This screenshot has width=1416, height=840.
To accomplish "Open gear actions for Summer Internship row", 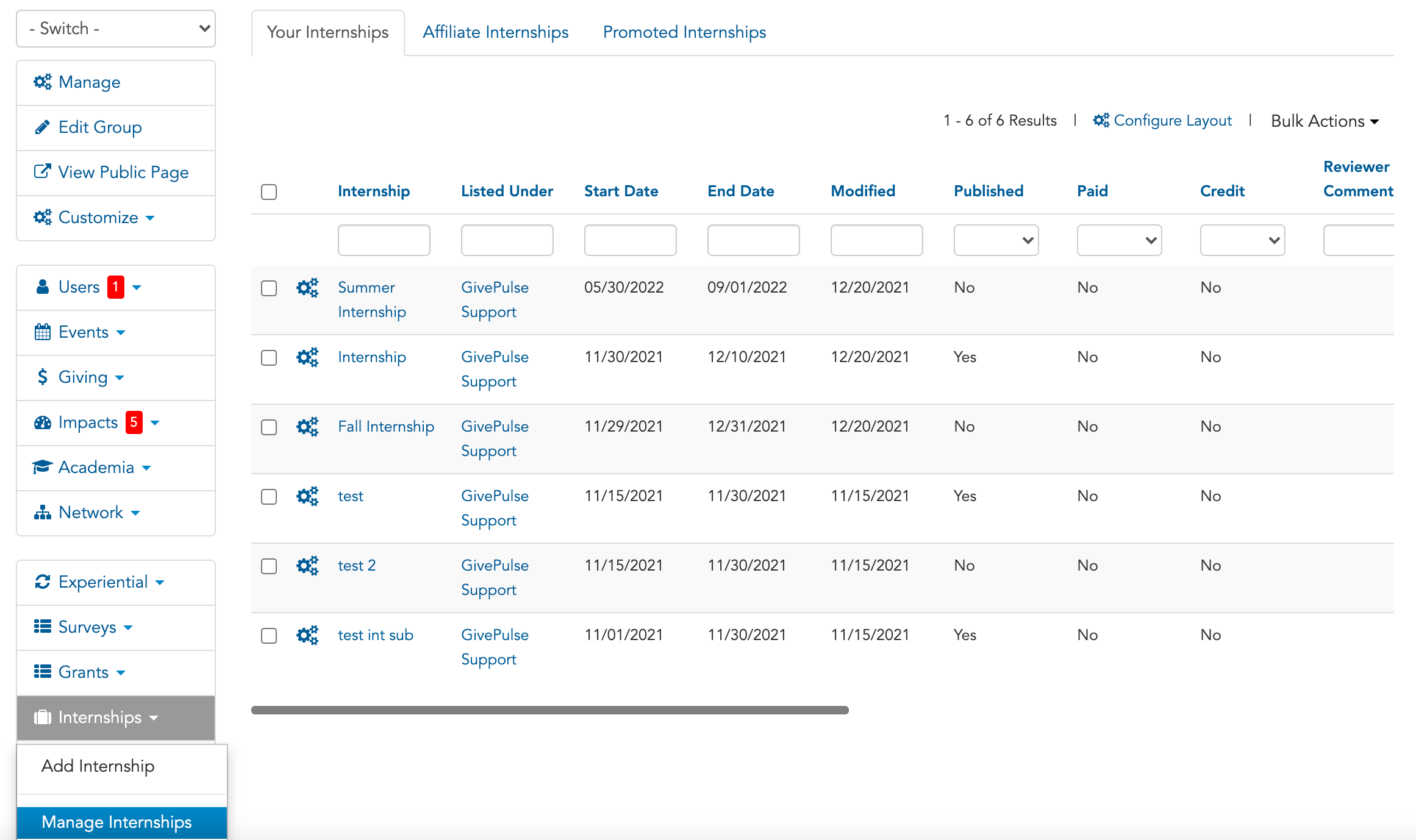I will [x=307, y=288].
